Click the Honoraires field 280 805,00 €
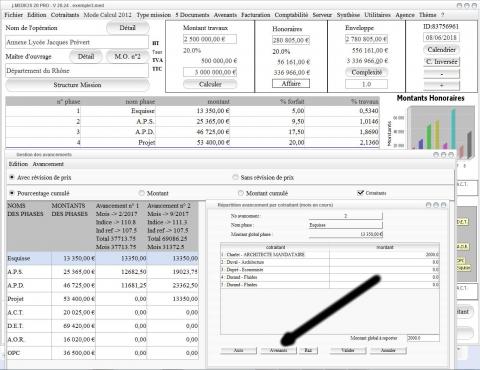 coord(291,40)
